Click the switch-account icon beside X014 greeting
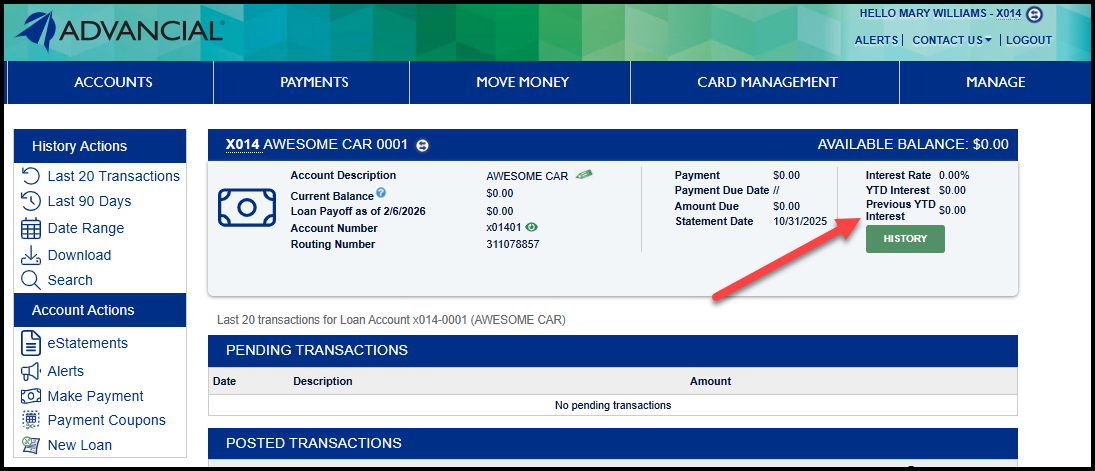The height and width of the screenshot is (471, 1095). coord(1034,13)
